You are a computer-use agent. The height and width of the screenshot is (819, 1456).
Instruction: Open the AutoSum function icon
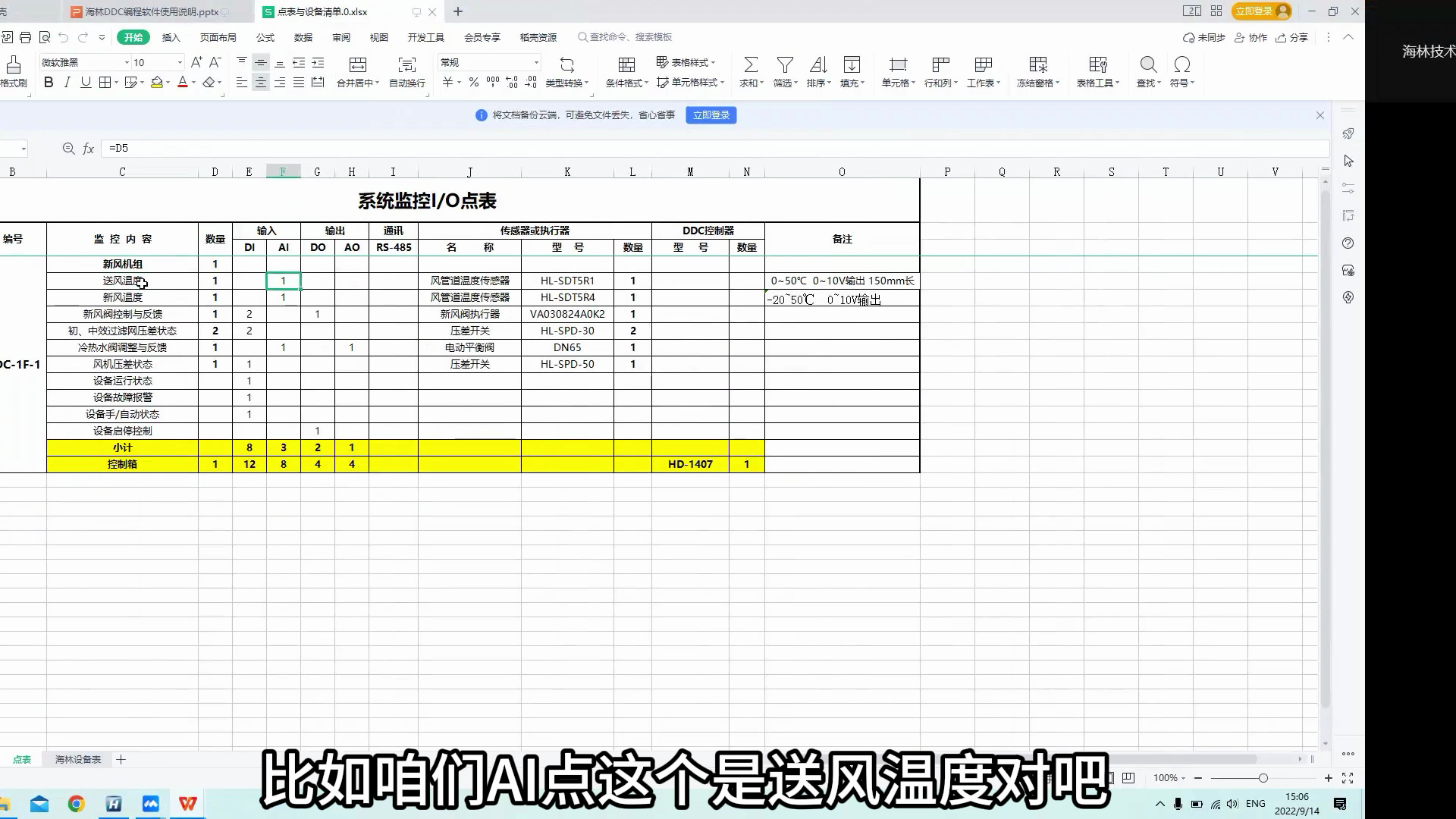coord(751,65)
